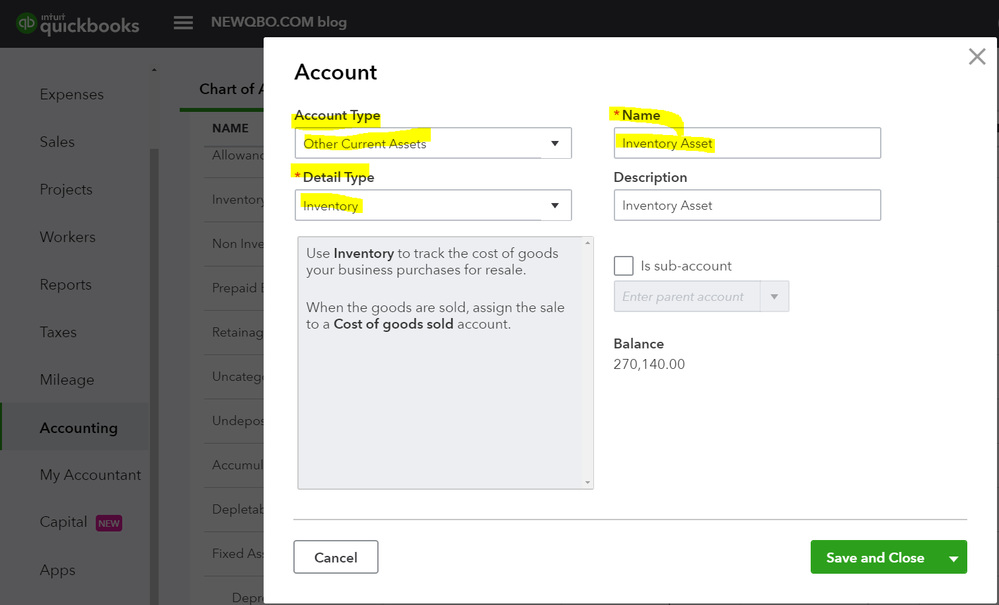
Task: Go to the Sales menu item
Action: (x=57, y=142)
